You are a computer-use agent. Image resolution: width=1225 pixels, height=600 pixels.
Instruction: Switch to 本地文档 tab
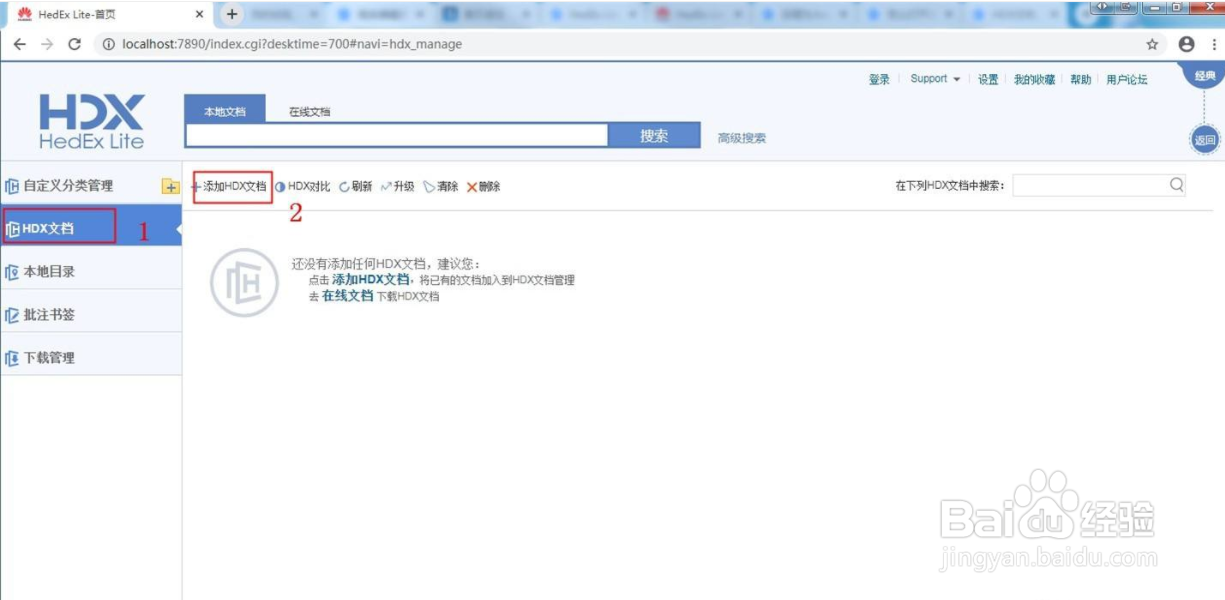[225, 111]
